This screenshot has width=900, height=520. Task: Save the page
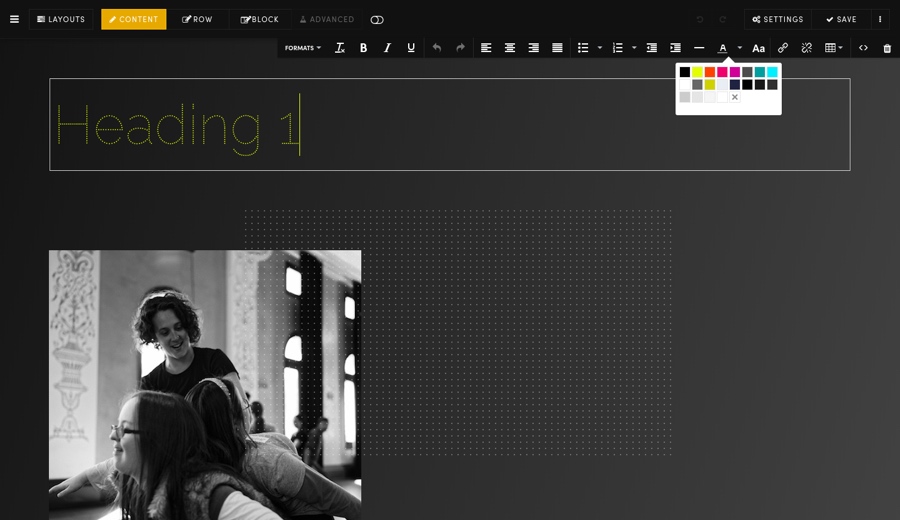click(x=841, y=20)
